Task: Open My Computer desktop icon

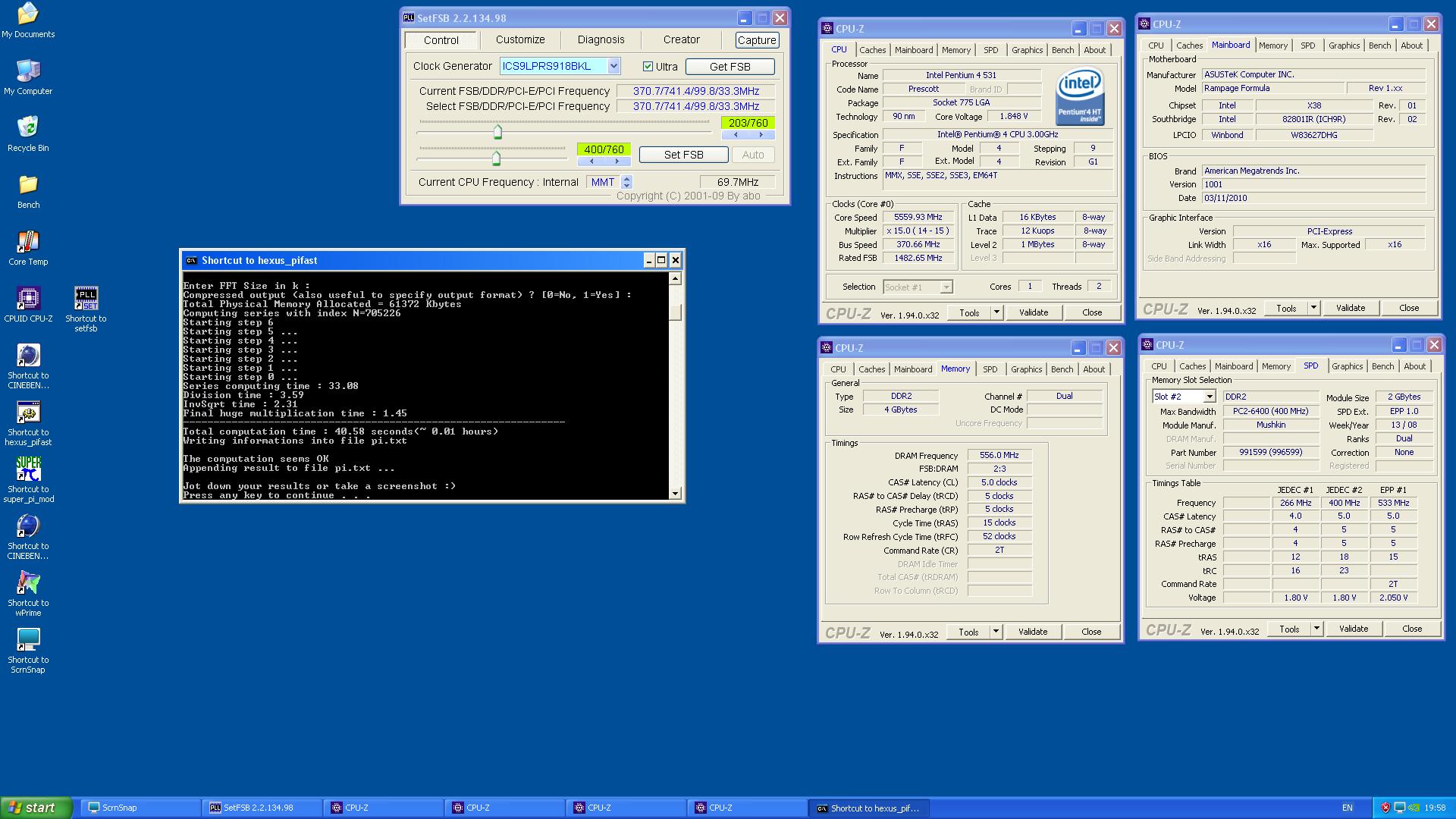Action: tap(28, 77)
